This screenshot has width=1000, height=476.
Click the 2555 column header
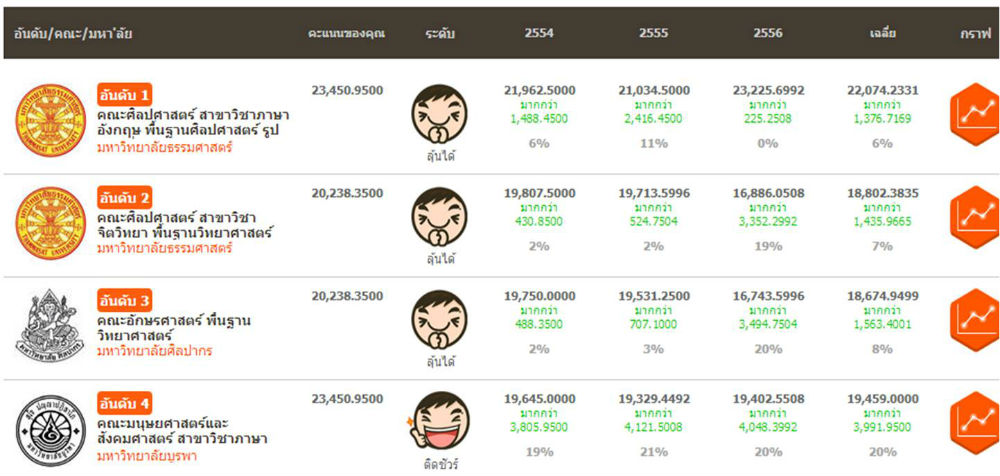pos(653,33)
